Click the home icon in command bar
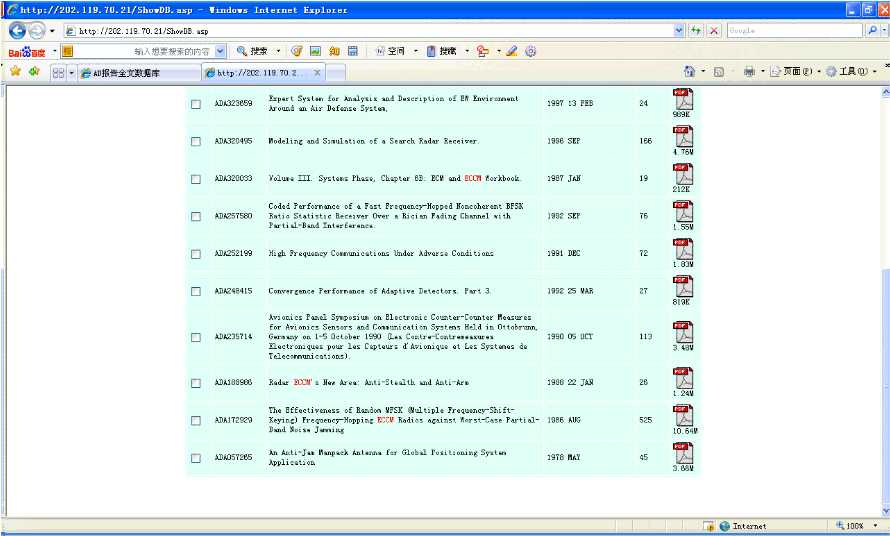Image resolution: width=890 pixels, height=536 pixels. (690, 71)
